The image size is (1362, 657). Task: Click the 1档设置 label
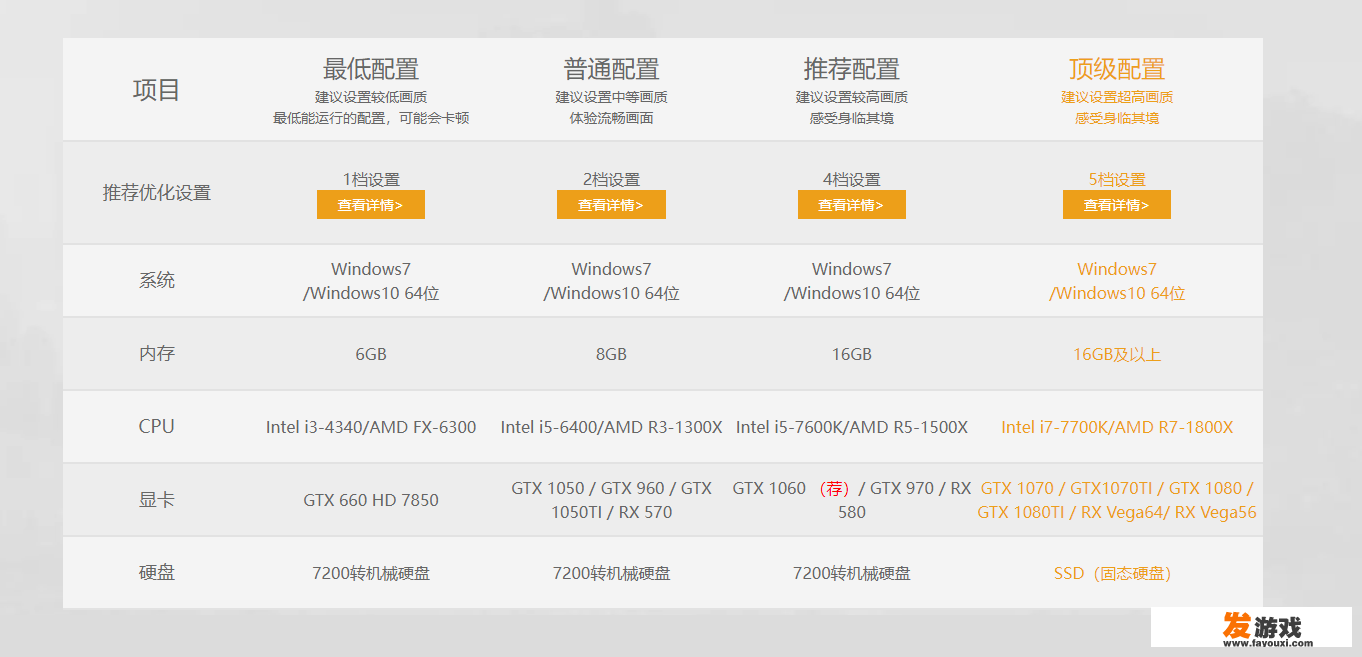[371, 180]
